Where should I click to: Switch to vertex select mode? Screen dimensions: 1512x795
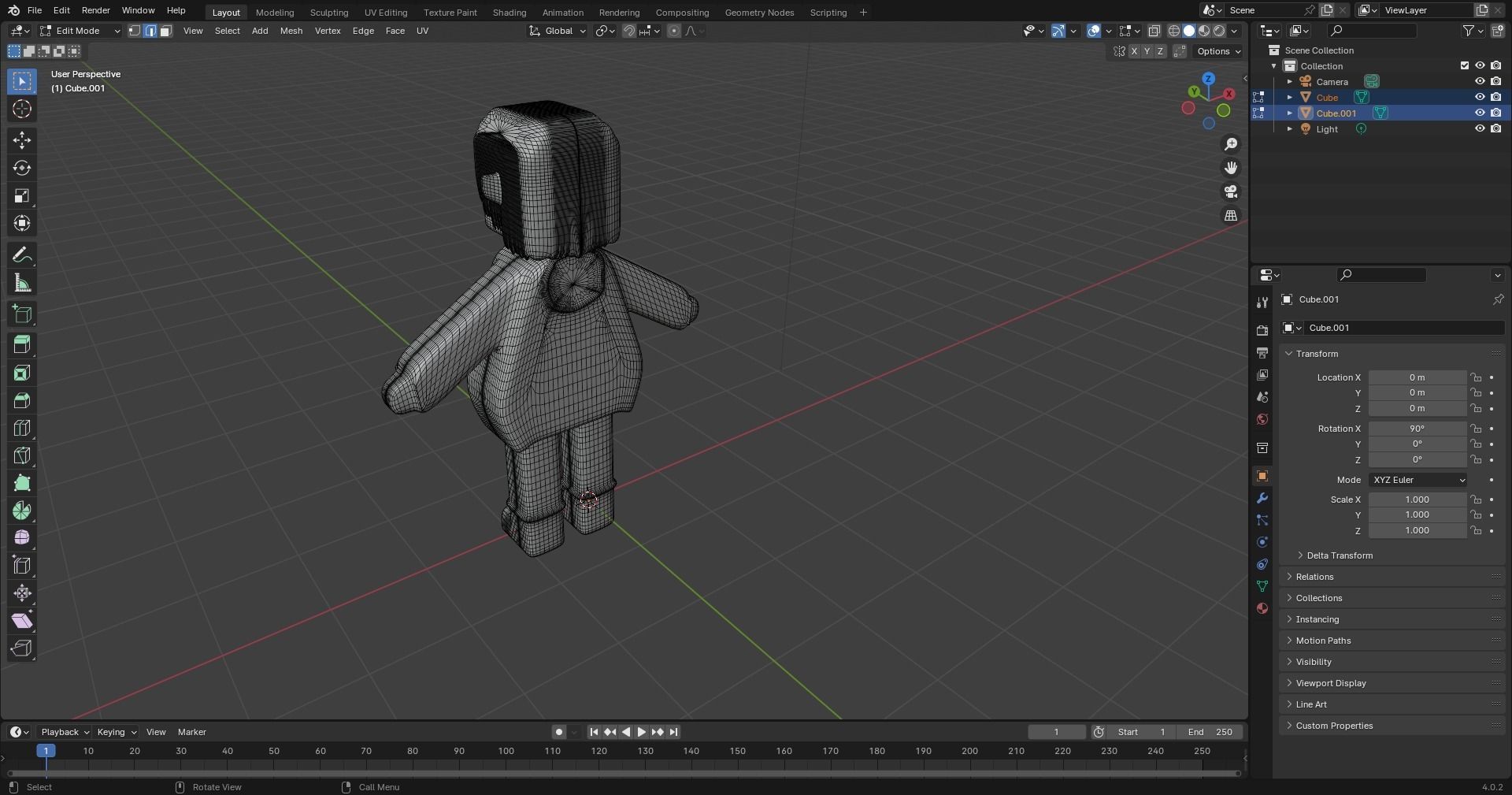coord(135,31)
